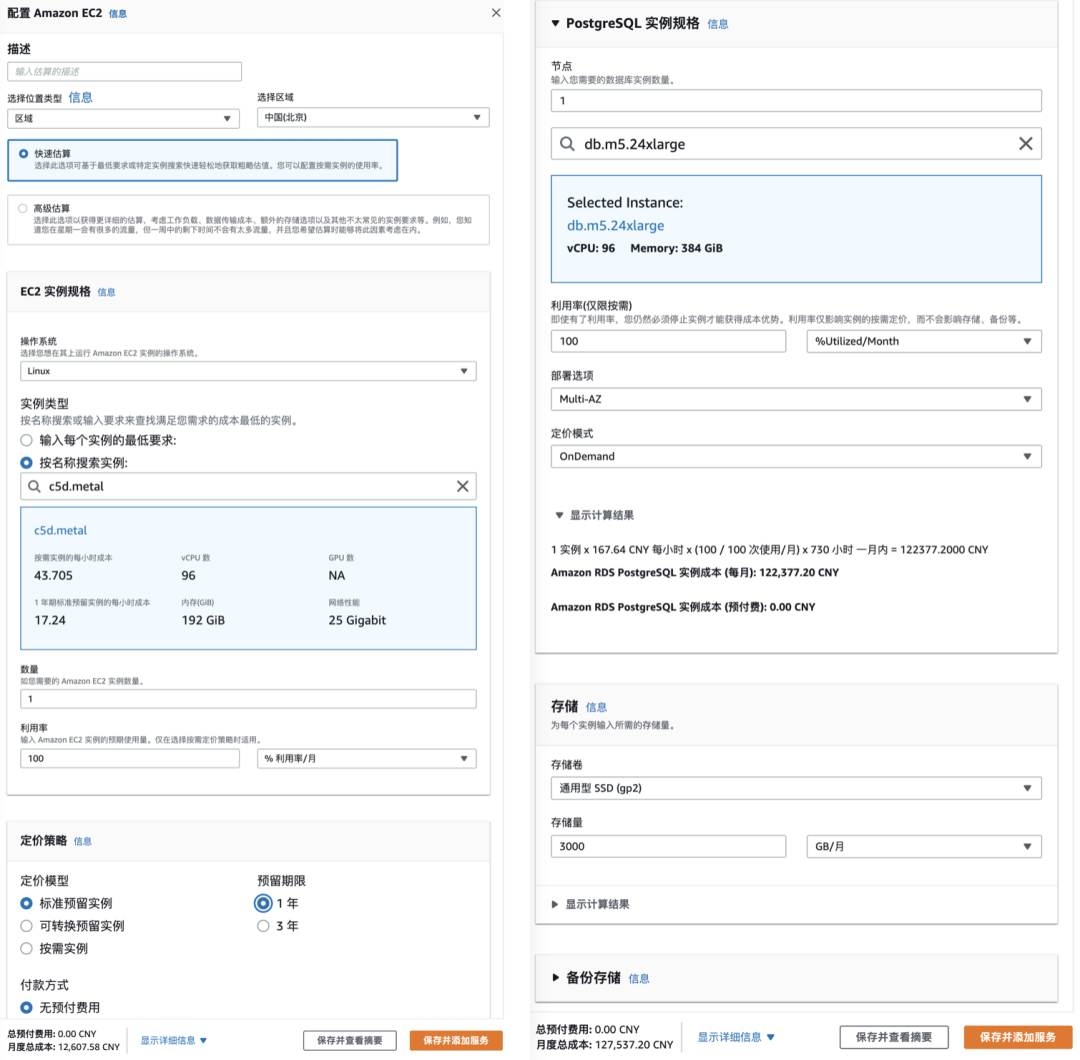The width and height of the screenshot is (1080, 1060).
Task: Click the search icon beside db.m5.24xlarge
Action: coord(567,143)
